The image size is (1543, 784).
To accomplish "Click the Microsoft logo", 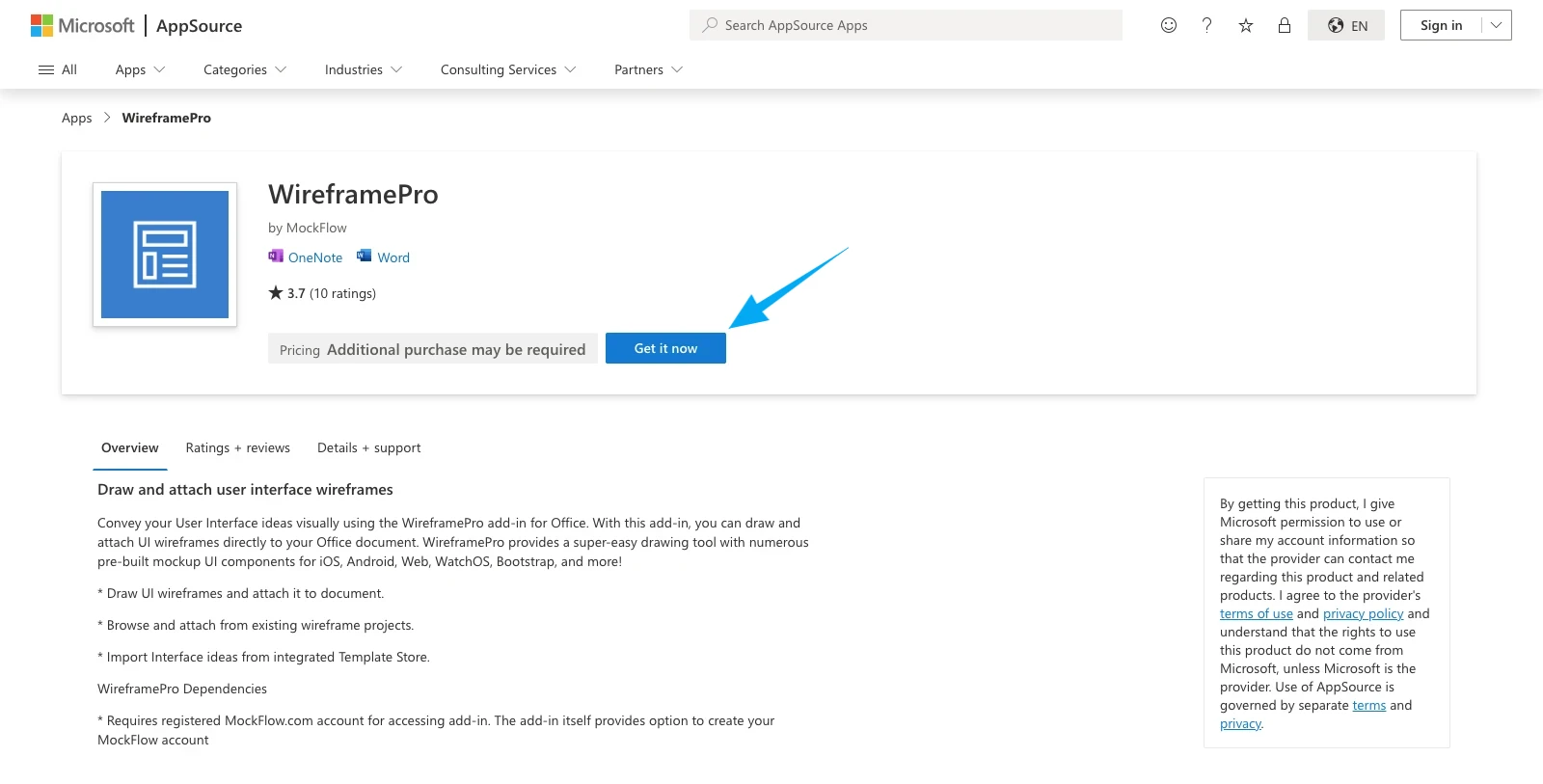I will click(82, 25).
